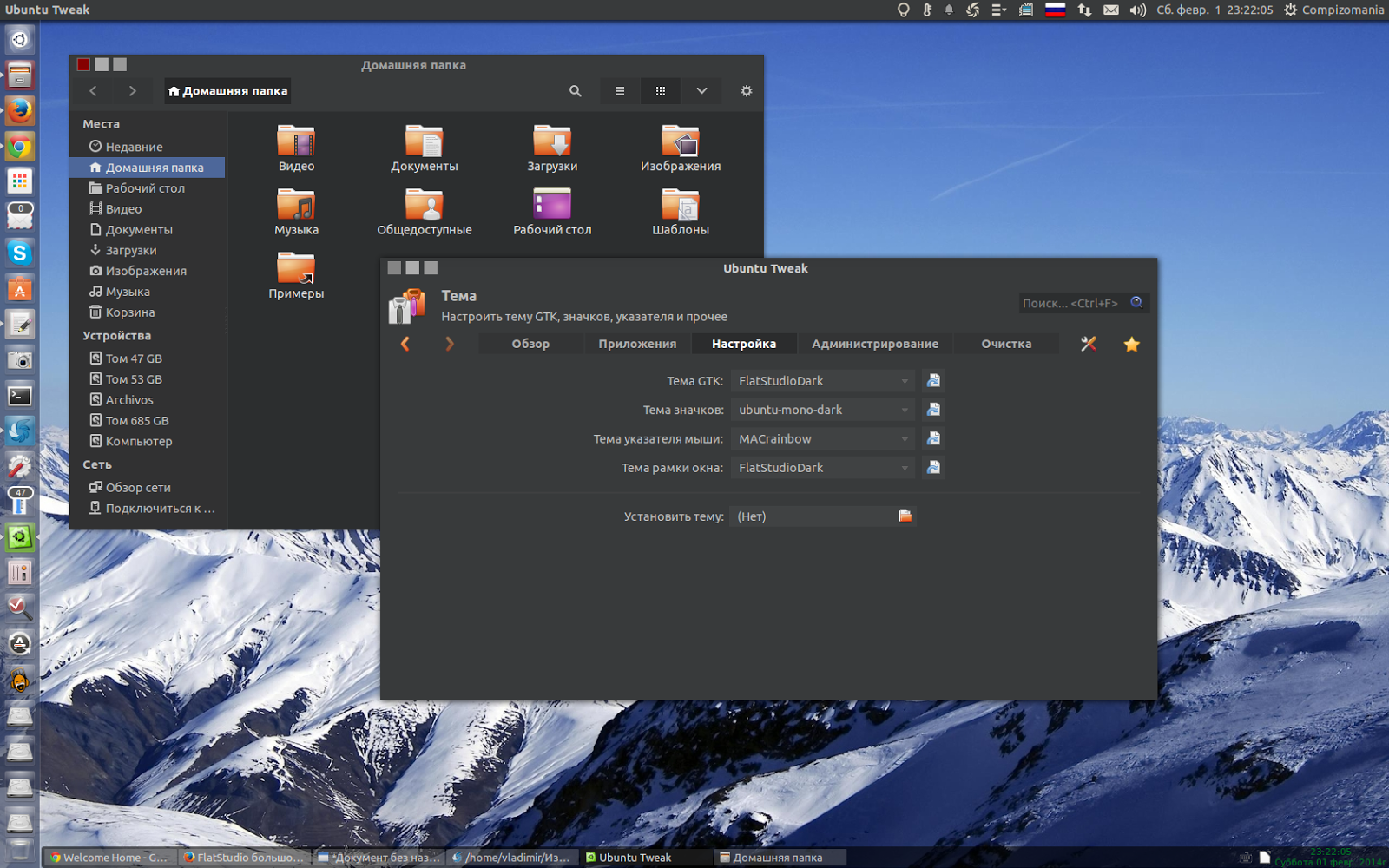Open the mail indicator in top panel
The height and width of the screenshot is (868, 1389).
tap(1111, 10)
